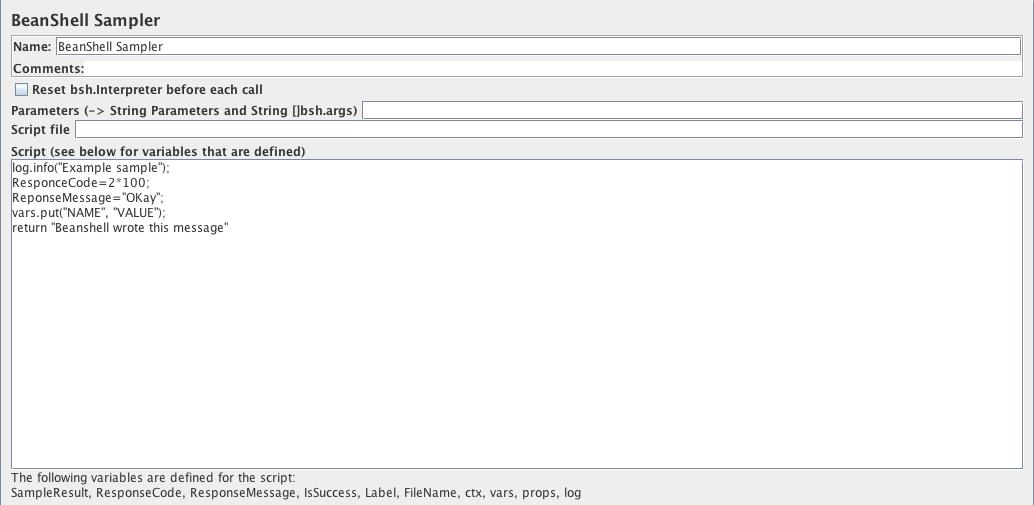This screenshot has width=1034, height=505.
Task: Select the Script file path field
Action: click(548, 130)
